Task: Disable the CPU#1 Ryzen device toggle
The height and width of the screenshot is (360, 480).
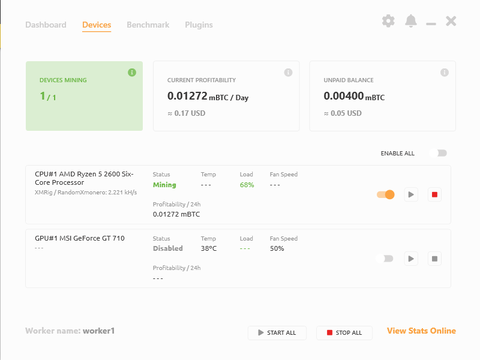Action: [386, 194]
